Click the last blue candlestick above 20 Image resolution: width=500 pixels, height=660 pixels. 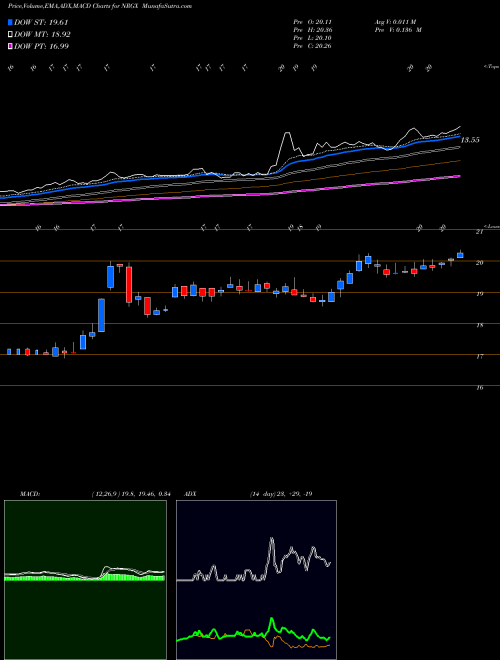point(460,255)
